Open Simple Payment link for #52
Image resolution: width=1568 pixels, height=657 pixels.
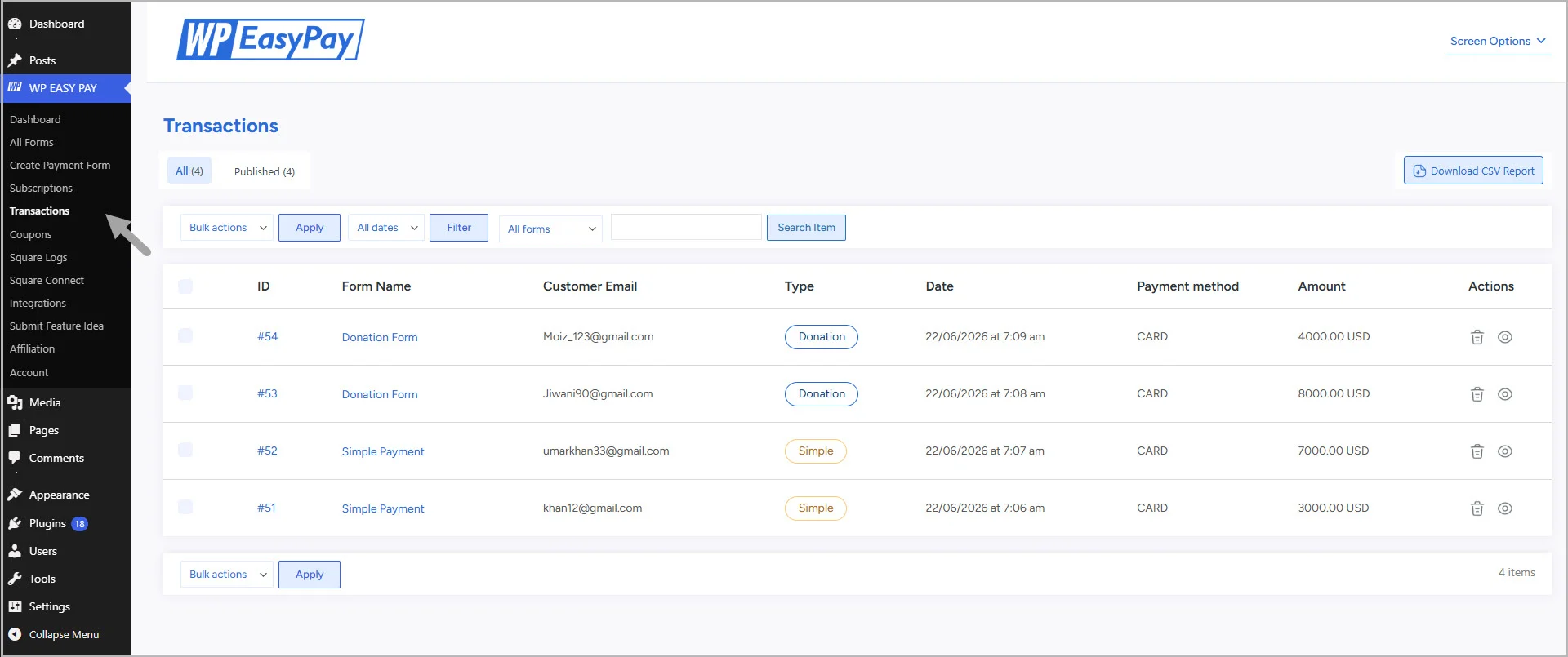[x=383, y=451]
